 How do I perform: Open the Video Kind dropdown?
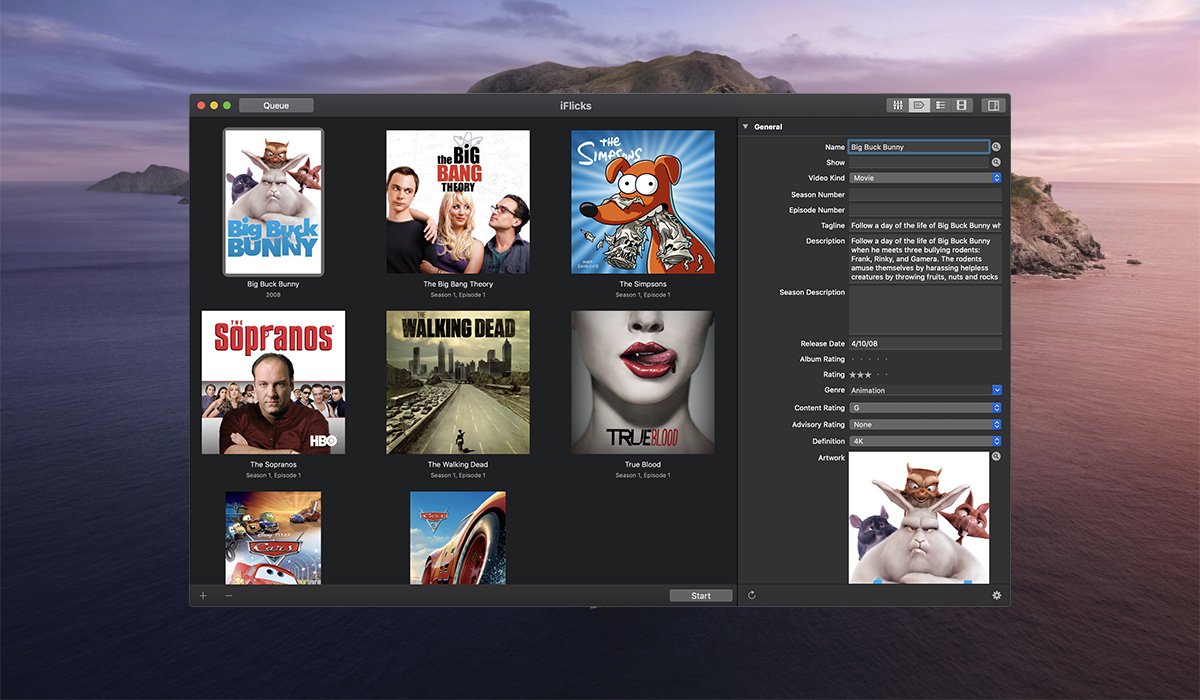point(924,178)
